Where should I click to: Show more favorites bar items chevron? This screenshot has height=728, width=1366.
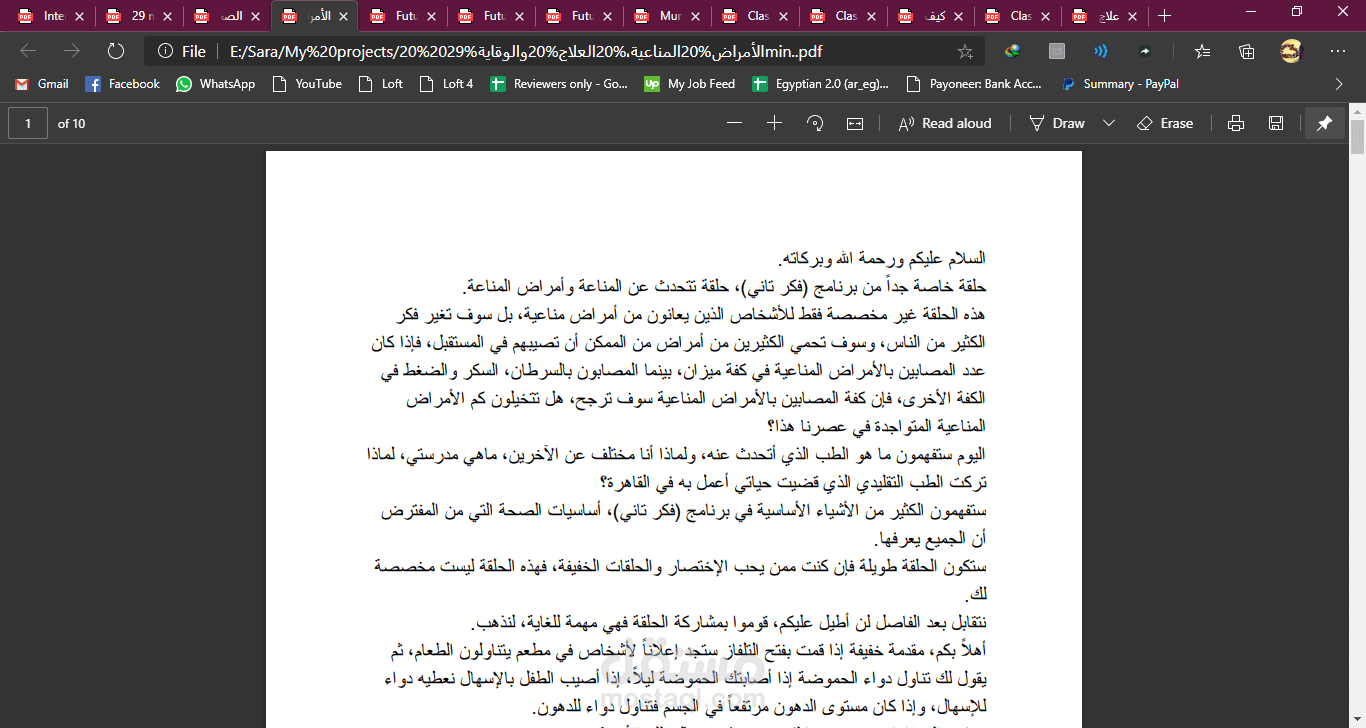point(1339,84)
